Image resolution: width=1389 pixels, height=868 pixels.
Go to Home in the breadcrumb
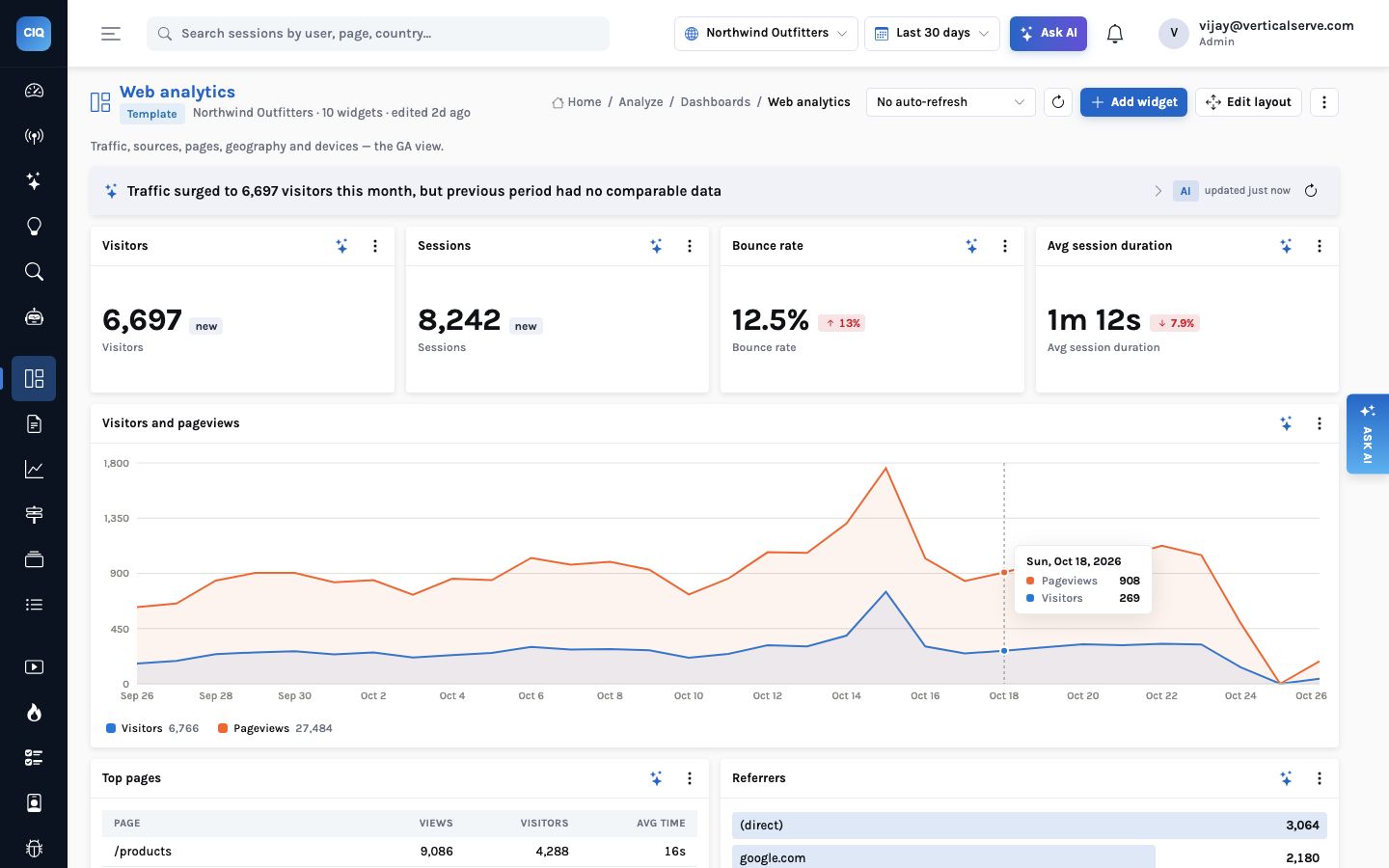[577, 102]
